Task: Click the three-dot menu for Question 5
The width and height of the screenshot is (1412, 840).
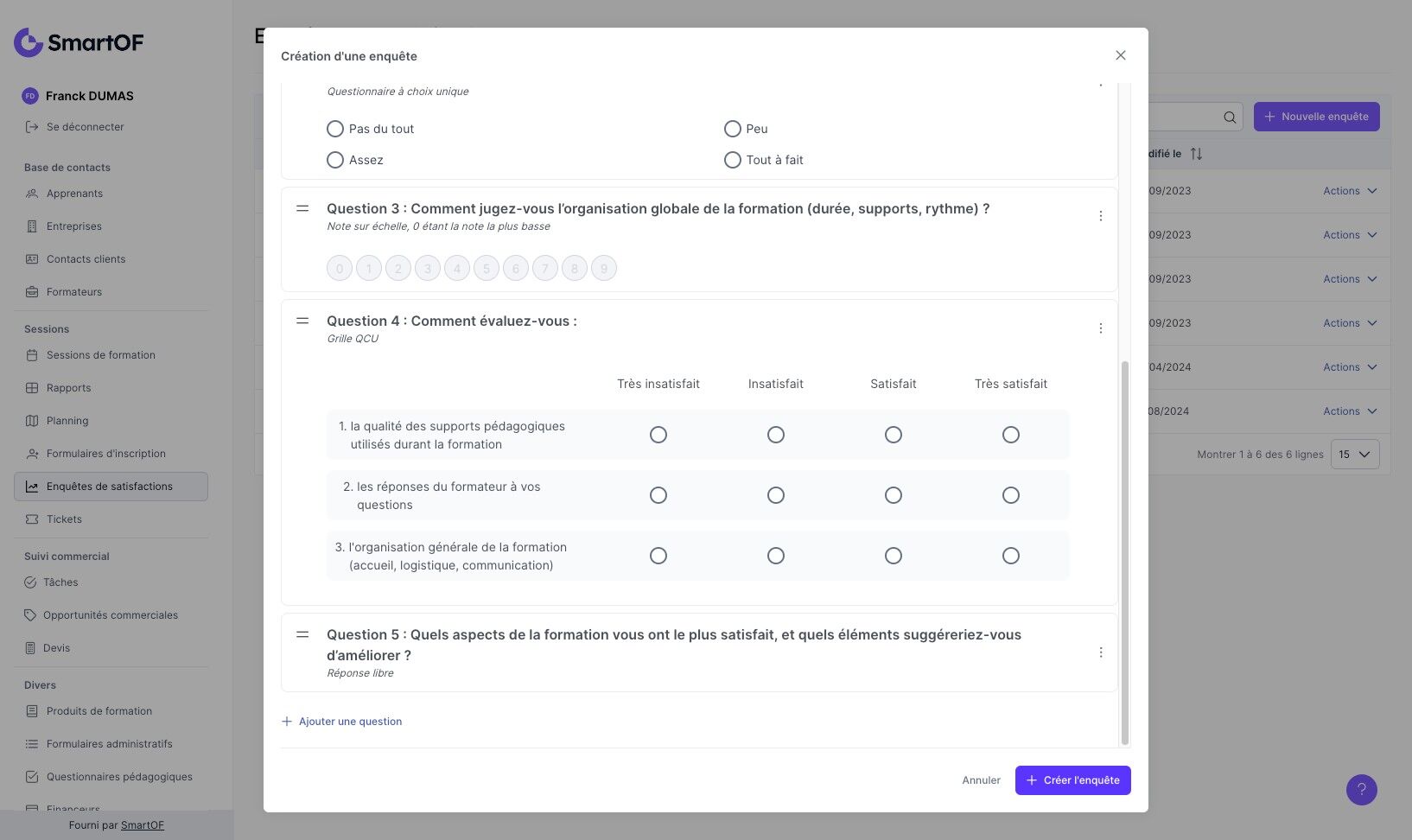Action: 1100,652
